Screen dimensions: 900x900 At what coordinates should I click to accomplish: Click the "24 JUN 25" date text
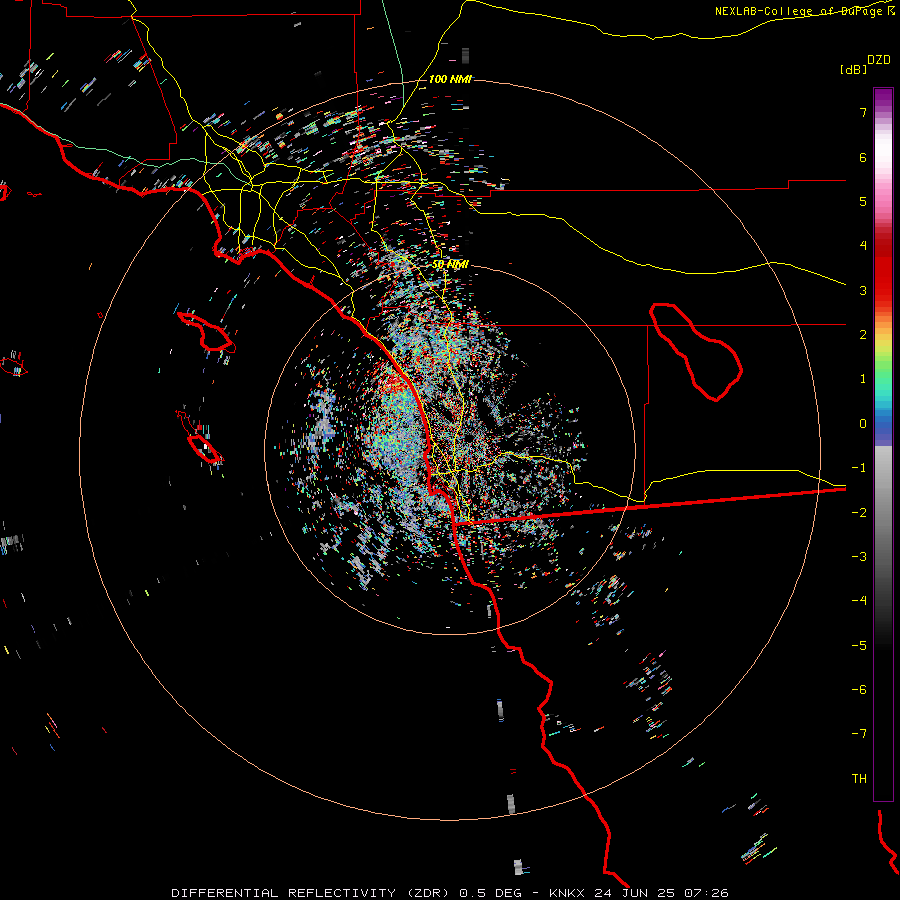pos(635,893)
